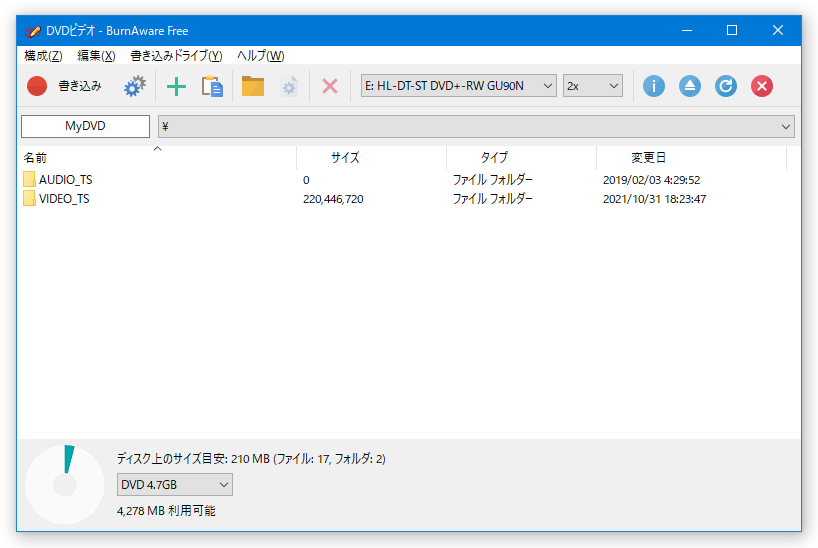Sort by the 名前 column header
The image size is (818, 548).
(159, 158)
